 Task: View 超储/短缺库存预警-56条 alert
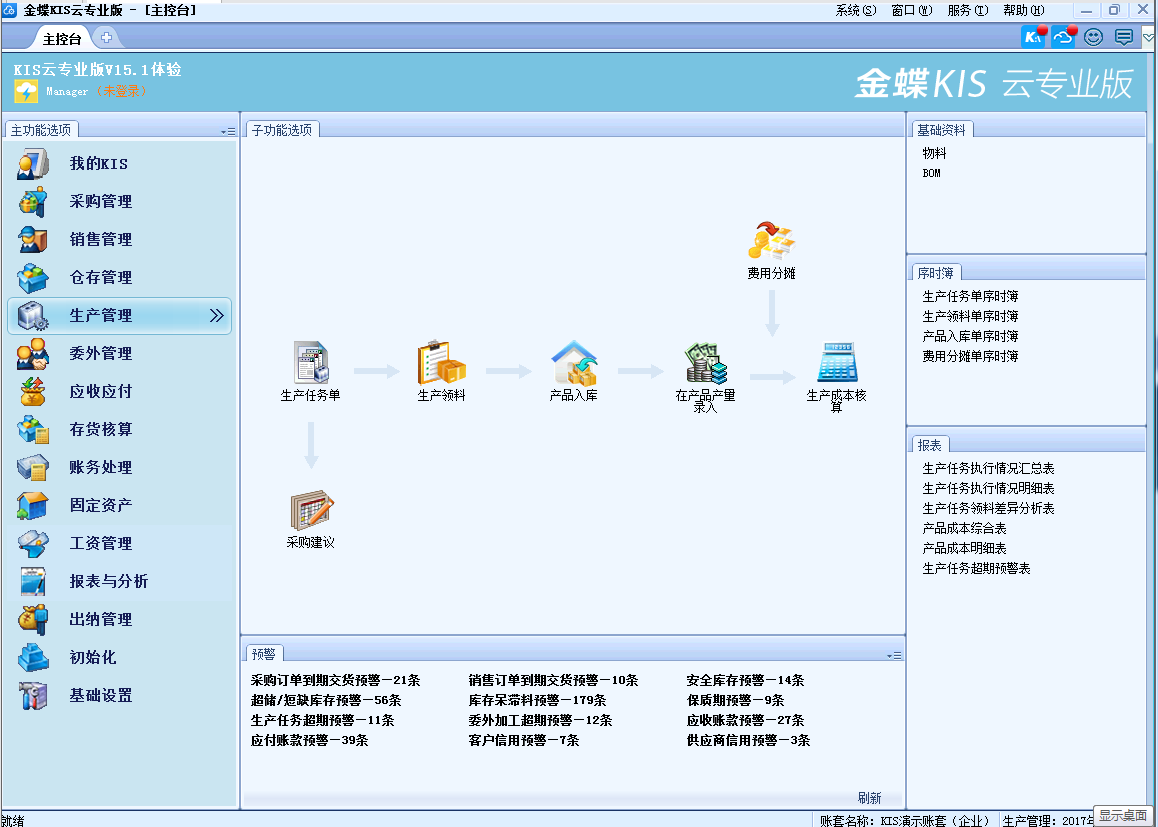(326, 700)
